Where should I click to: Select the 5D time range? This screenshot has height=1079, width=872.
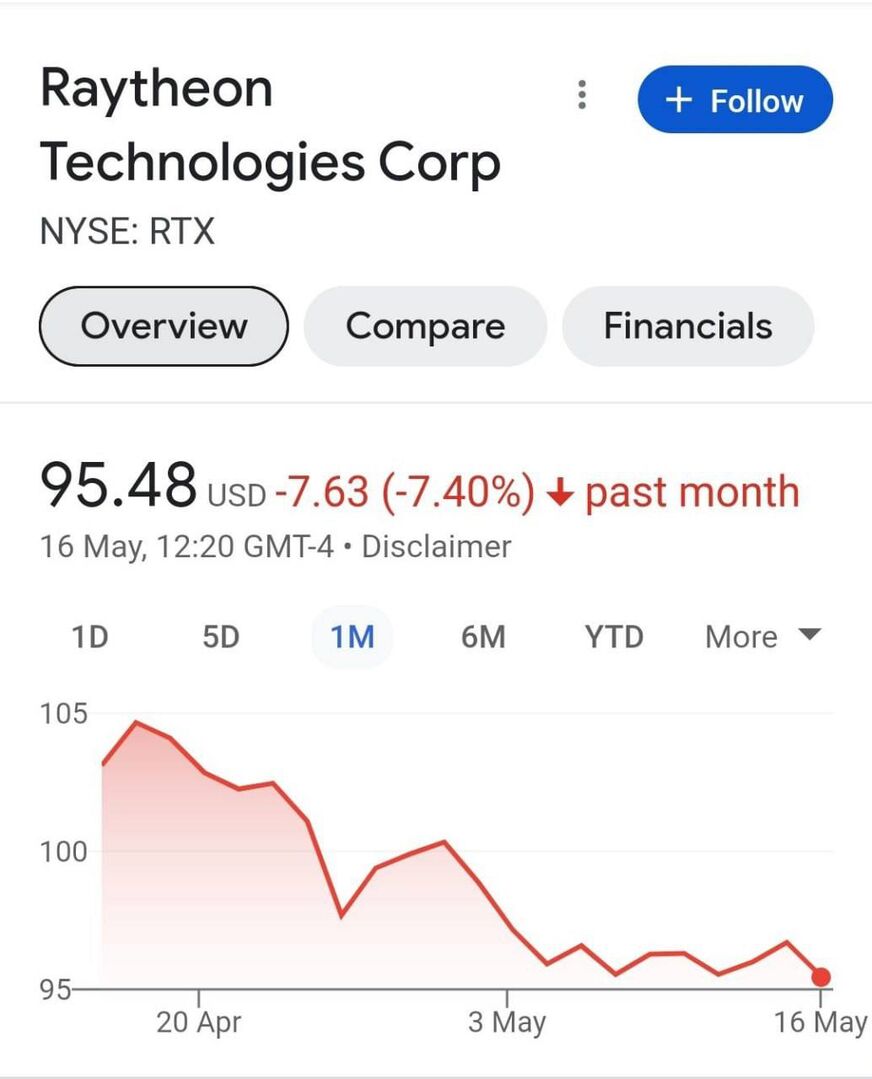pos(221,637)
